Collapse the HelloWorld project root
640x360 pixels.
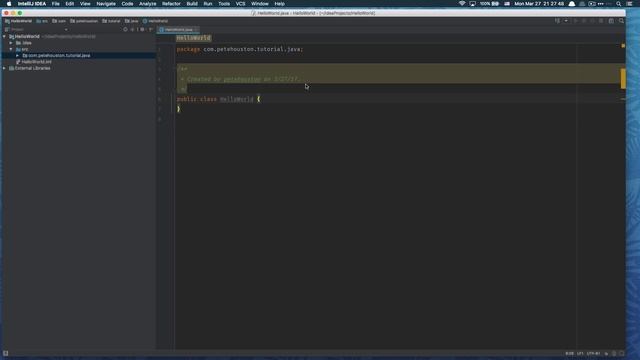point(4,36)
